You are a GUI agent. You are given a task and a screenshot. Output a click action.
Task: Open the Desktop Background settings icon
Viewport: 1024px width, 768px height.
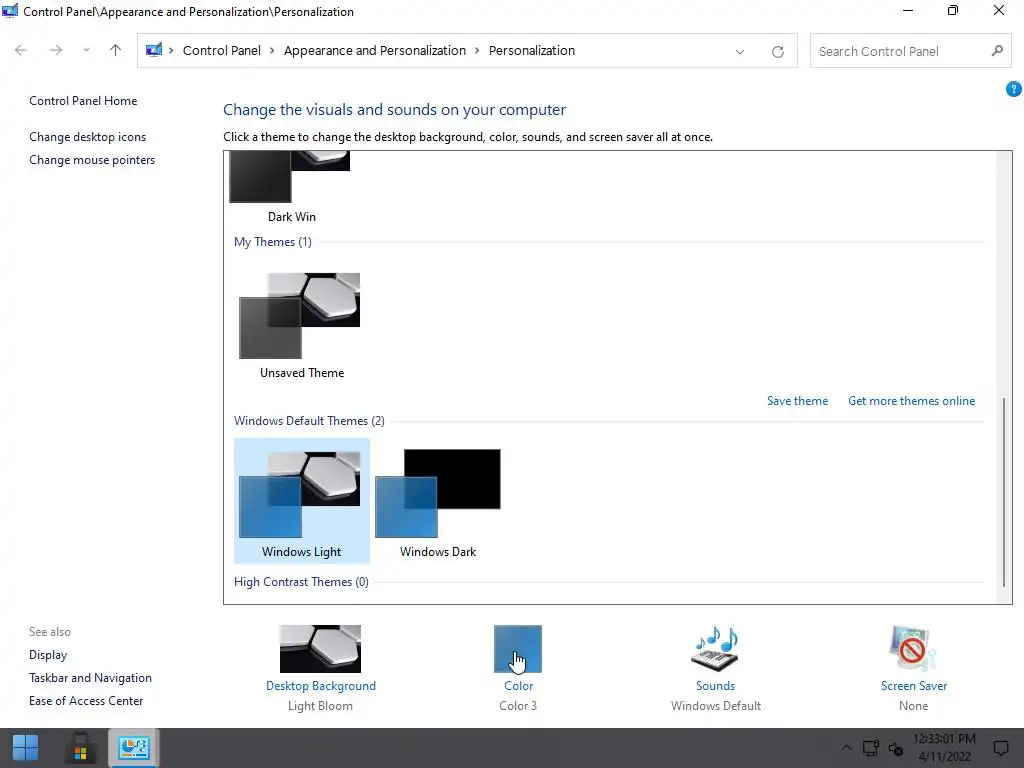coord(320,648)
